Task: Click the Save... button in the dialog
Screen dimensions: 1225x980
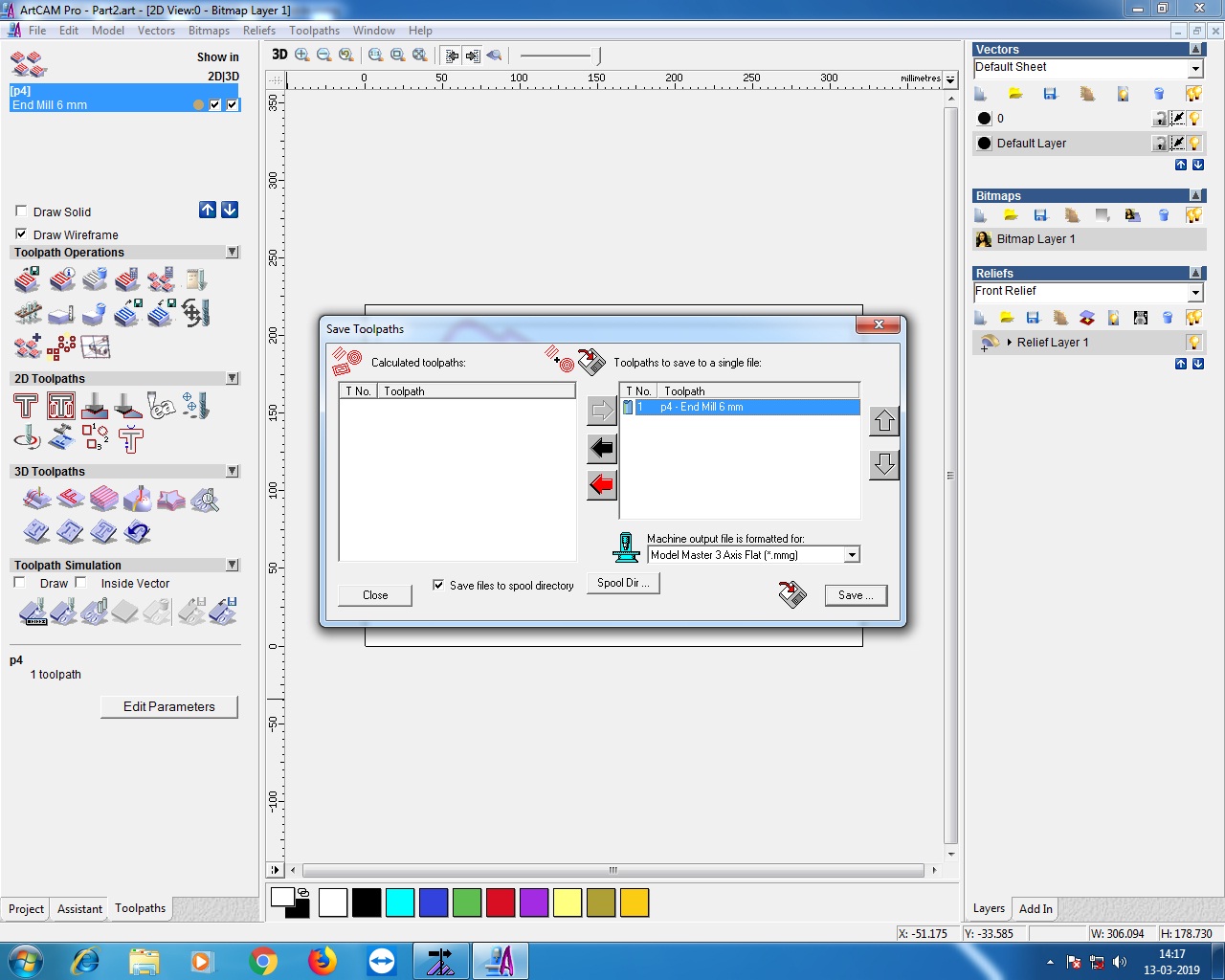Action: (x=856, y=595)
